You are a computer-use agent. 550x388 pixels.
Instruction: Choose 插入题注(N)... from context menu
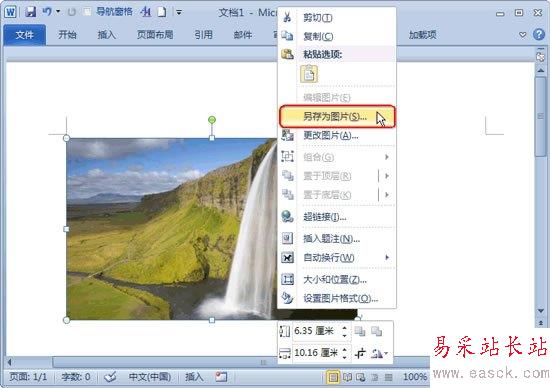point(337,239)
